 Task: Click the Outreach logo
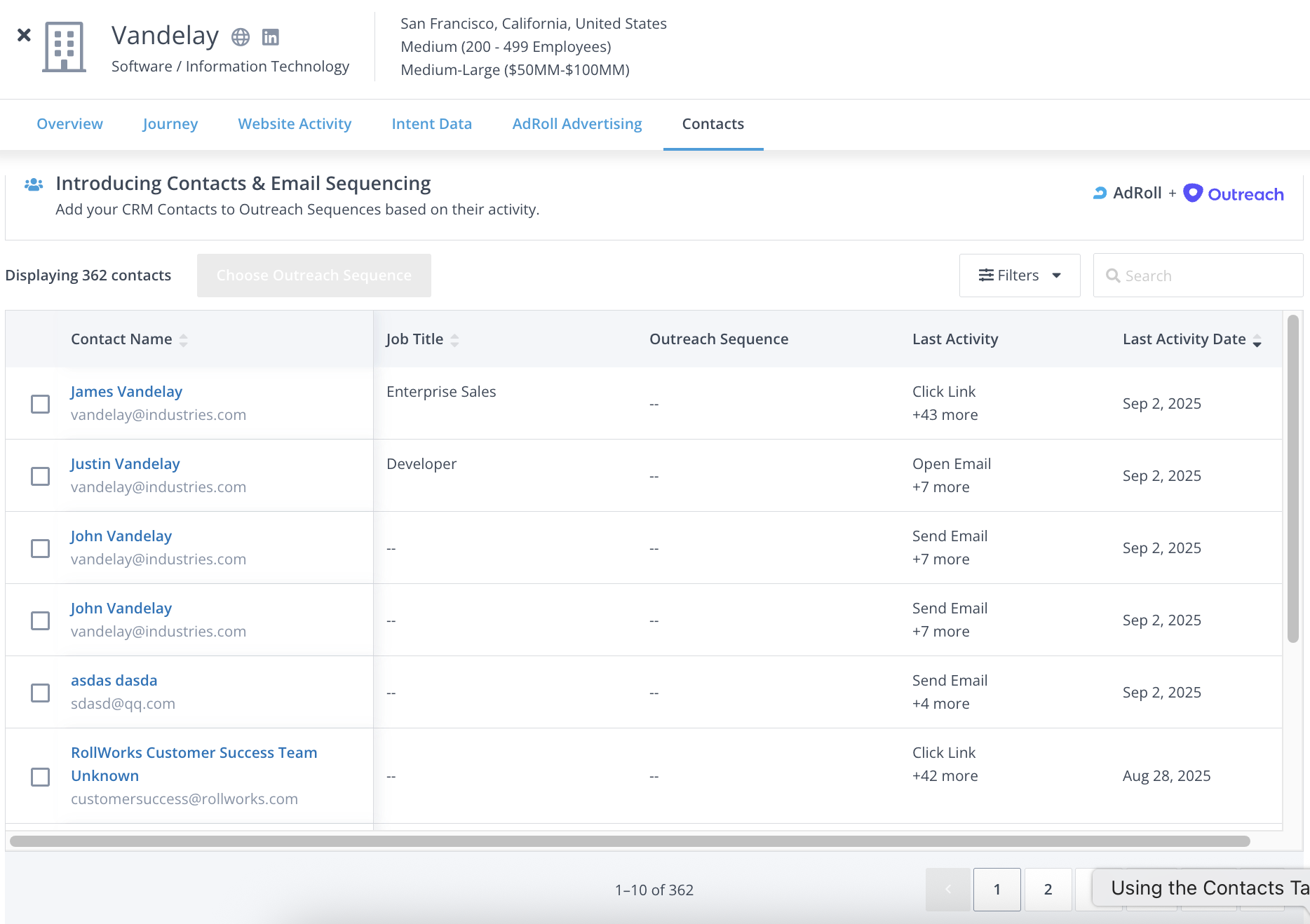1234,194
